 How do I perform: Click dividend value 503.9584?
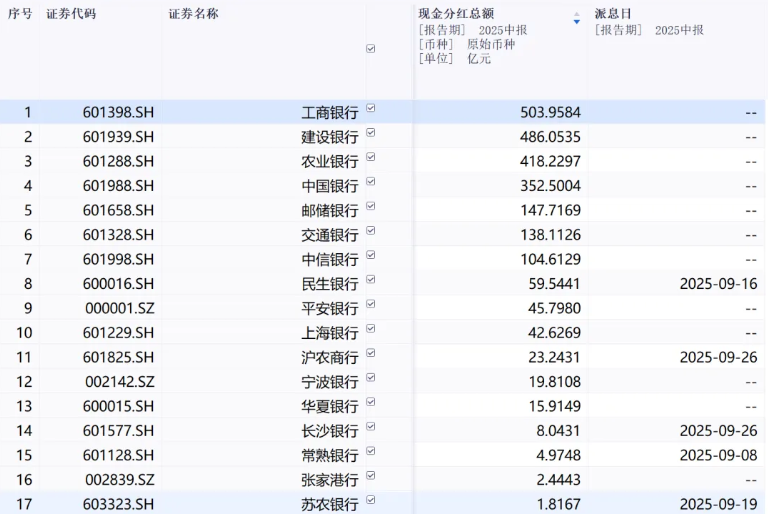551,113
